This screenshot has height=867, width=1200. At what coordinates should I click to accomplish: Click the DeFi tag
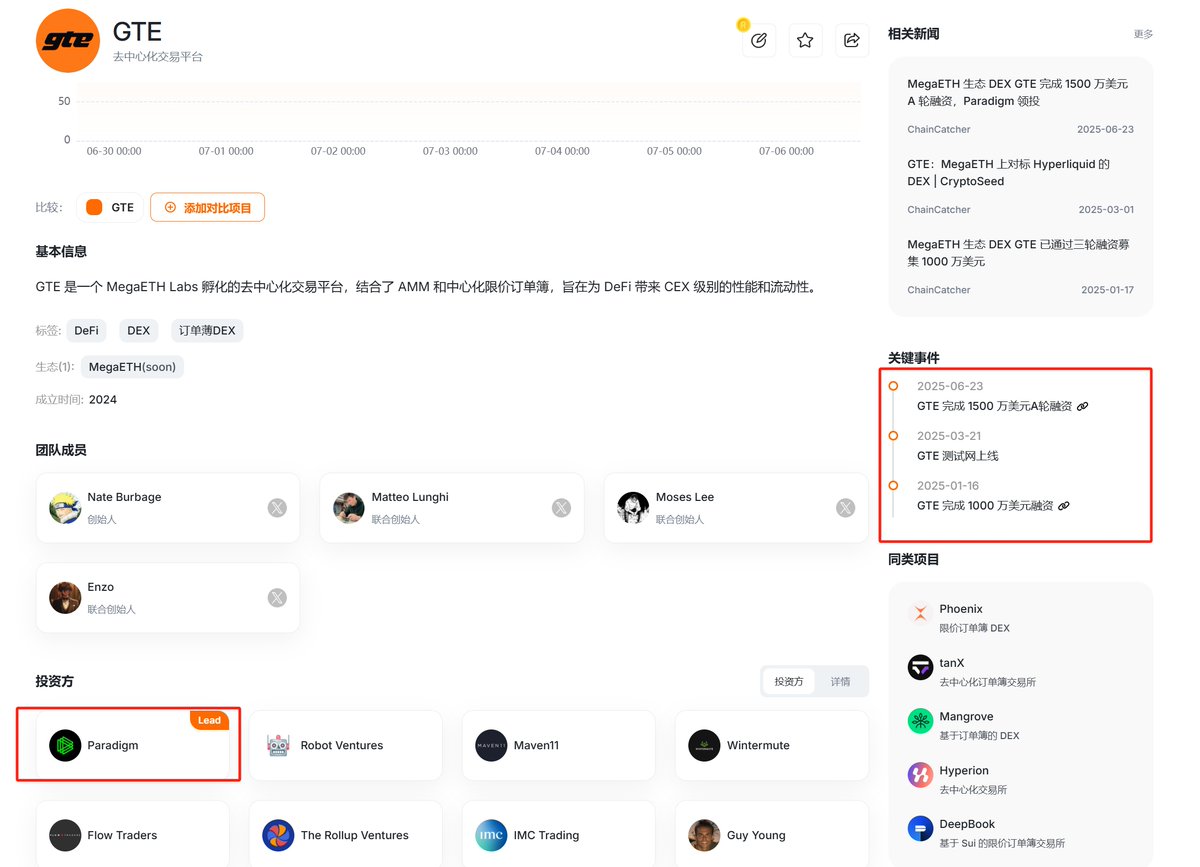[x=87, y=331]
